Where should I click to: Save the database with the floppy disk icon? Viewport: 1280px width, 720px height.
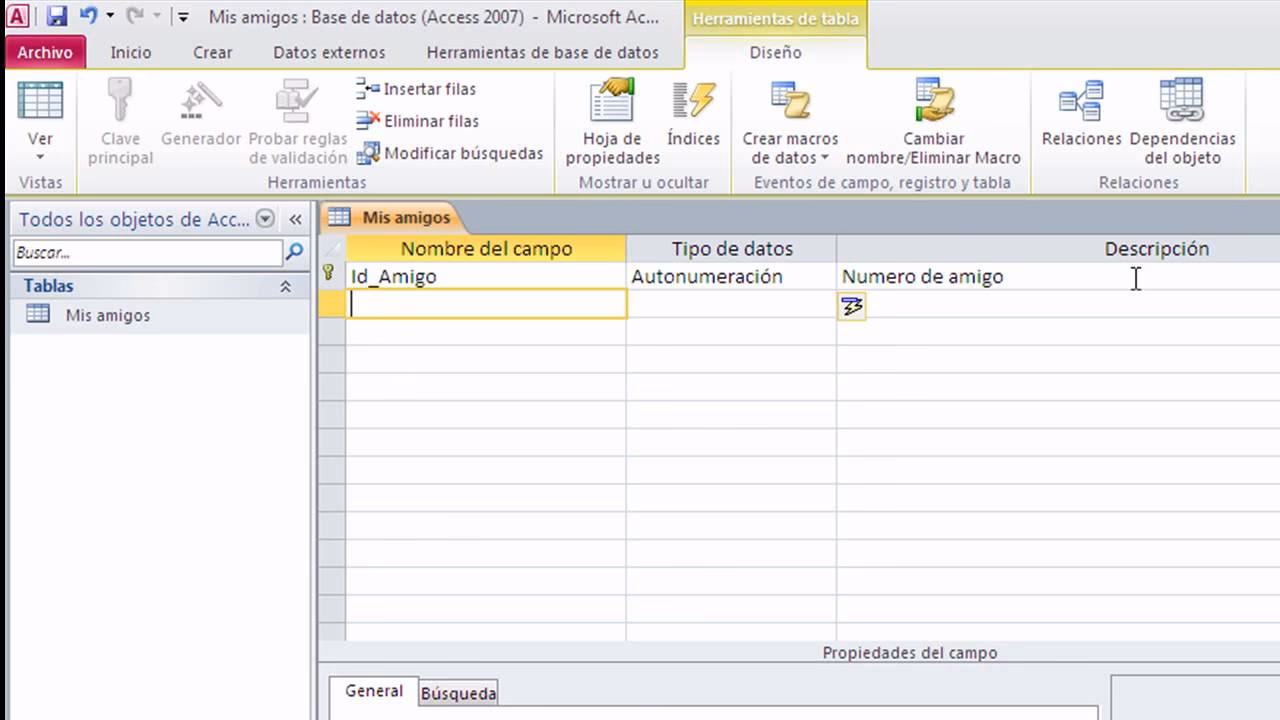pyautogui.click(x=57, y=16)
